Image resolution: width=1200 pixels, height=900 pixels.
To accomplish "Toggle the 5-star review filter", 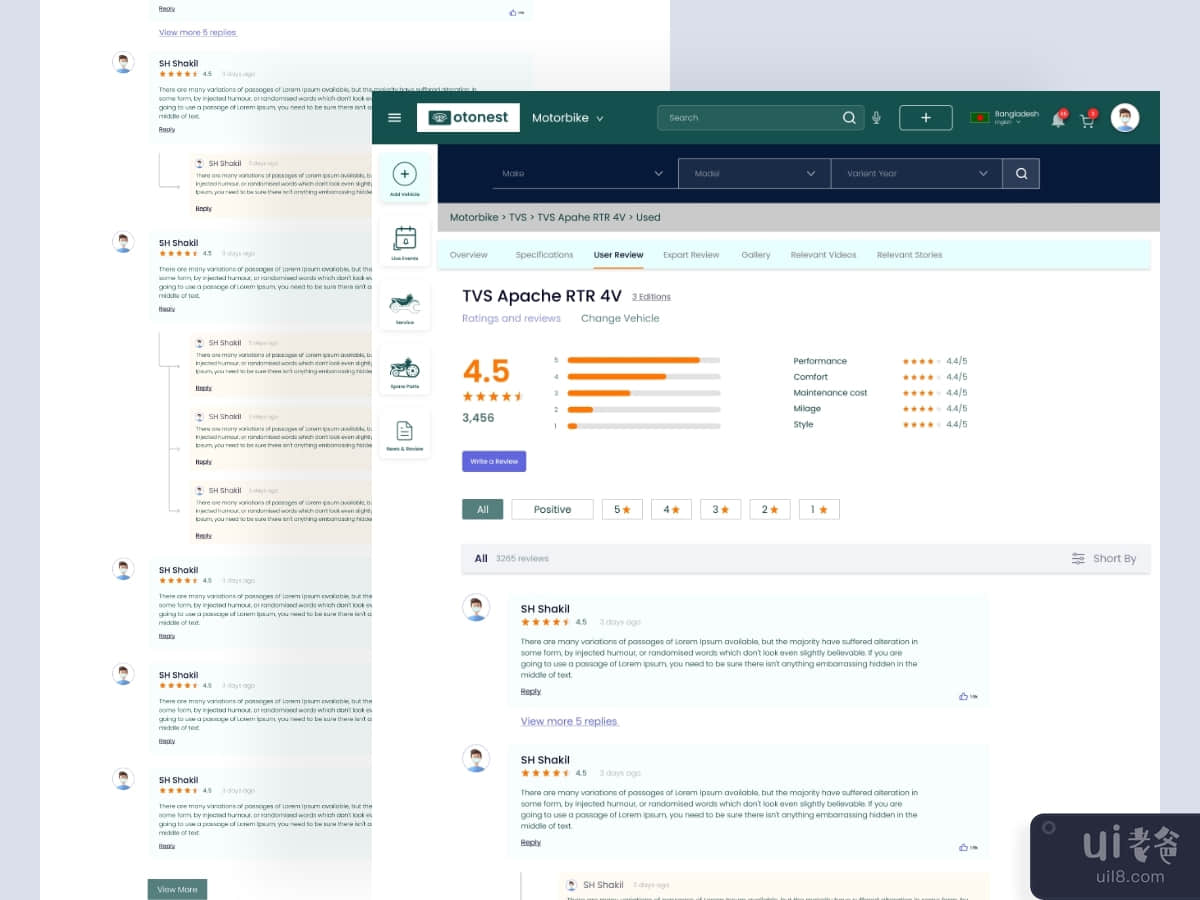I will point(621,509).
